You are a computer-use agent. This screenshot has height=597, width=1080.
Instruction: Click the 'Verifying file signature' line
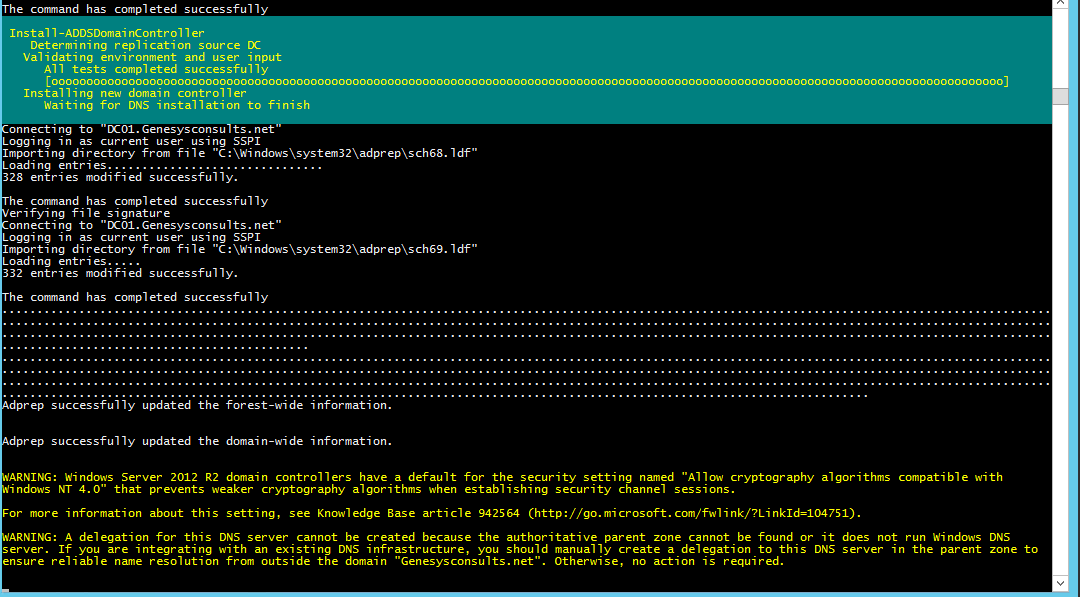pyautogui.click(x=86, y=213)
